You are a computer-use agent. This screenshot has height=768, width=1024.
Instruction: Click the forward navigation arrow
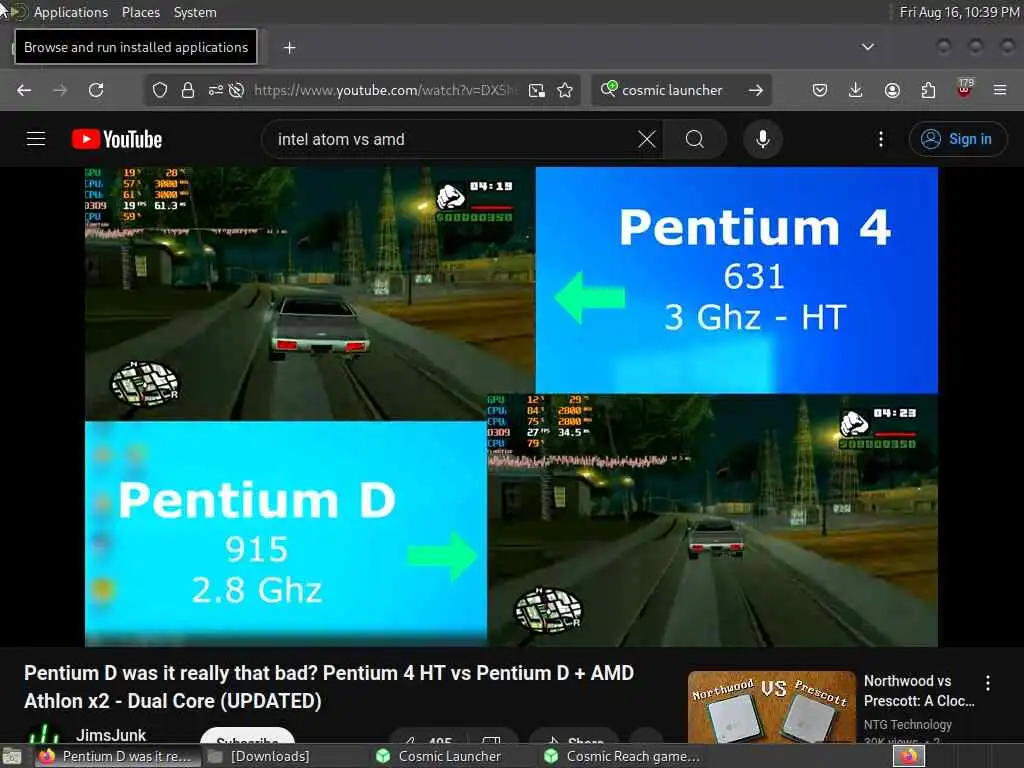60,90
